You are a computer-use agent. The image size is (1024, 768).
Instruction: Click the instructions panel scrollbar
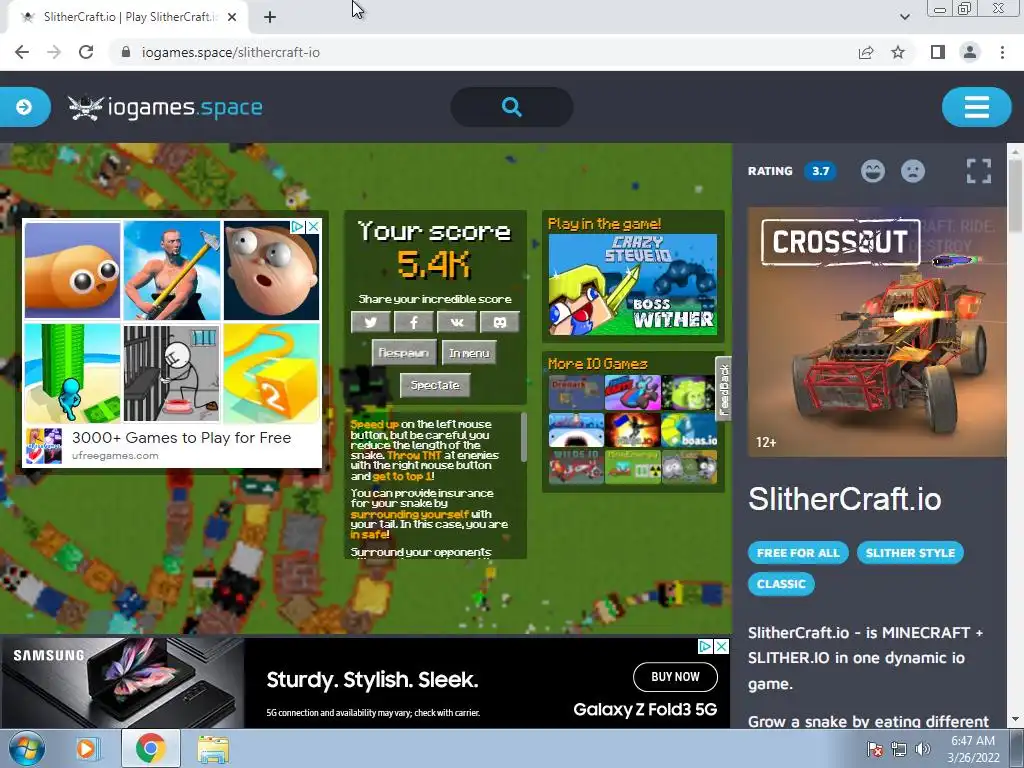pyautogui.click(x=523, y=437)
